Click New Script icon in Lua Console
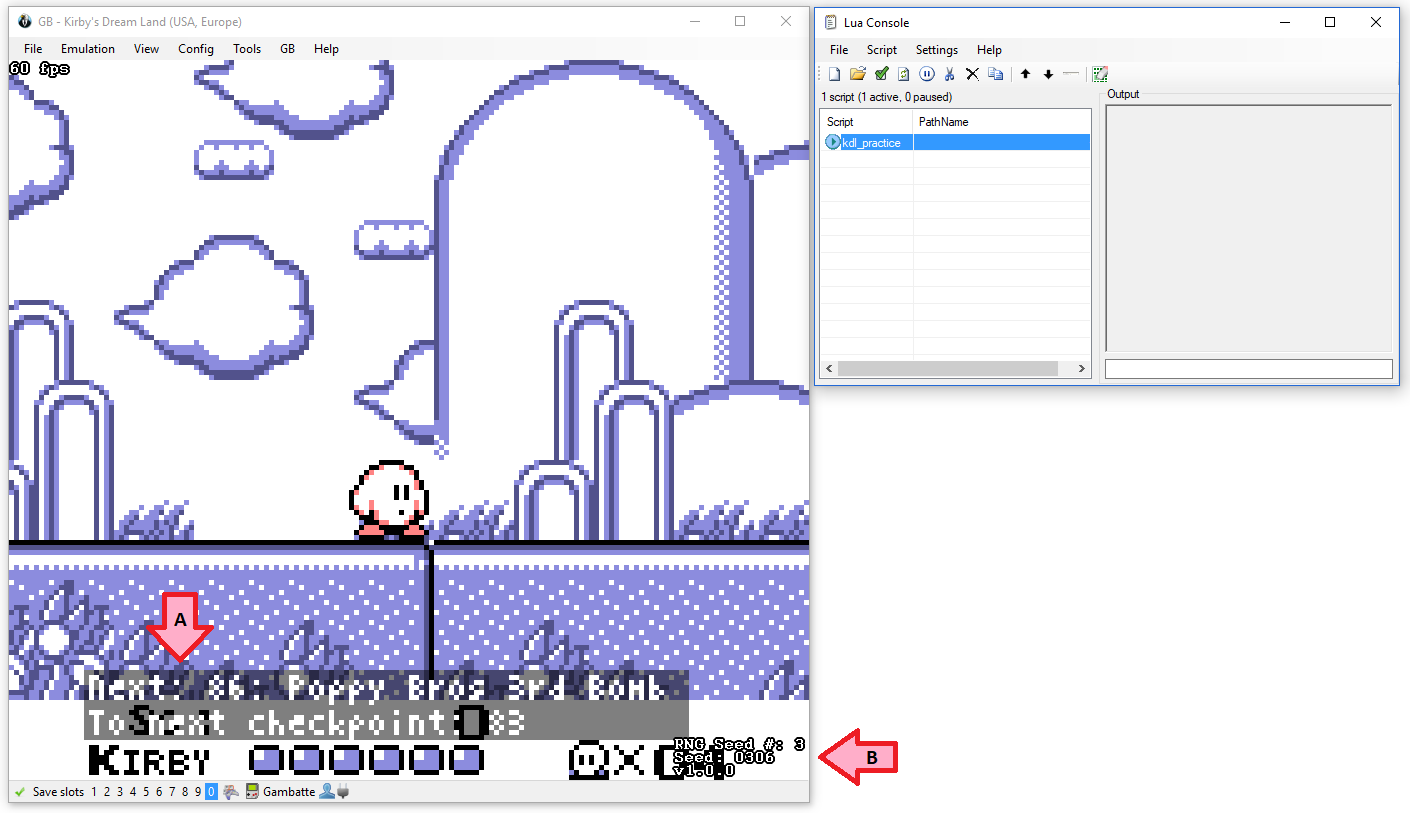This screenshot has height=813, width=1410. click(834, 74)
